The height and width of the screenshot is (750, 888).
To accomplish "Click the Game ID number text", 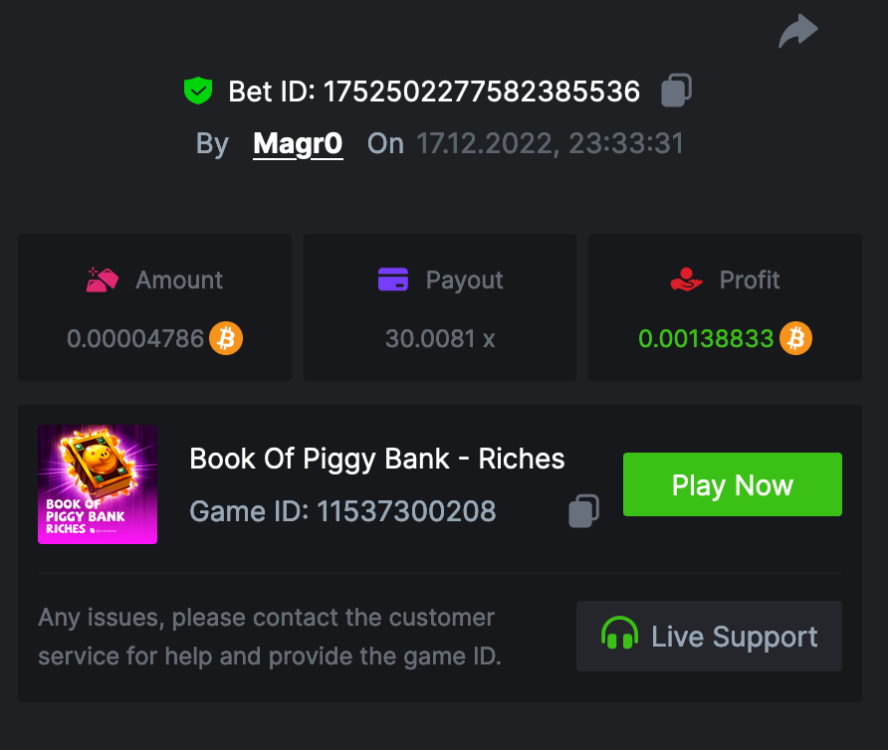I will 406,512.
